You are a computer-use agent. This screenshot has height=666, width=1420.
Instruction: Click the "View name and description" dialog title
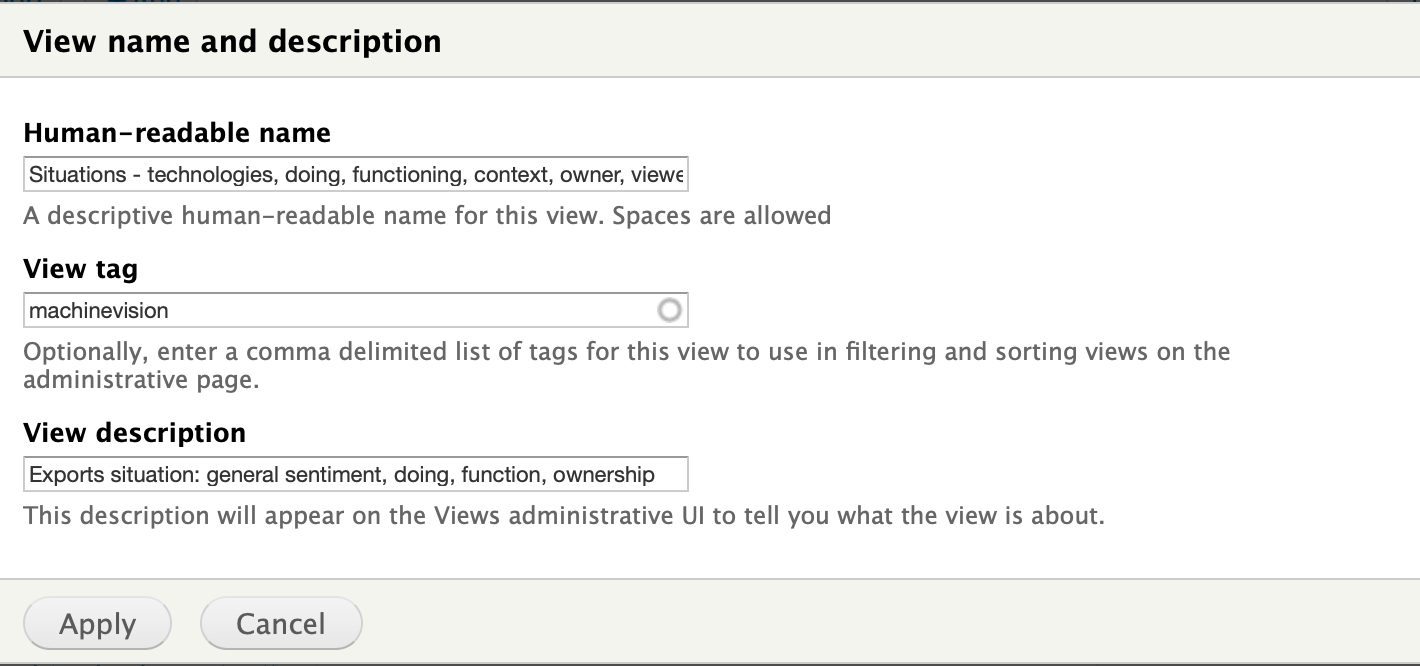click(232, 42)
